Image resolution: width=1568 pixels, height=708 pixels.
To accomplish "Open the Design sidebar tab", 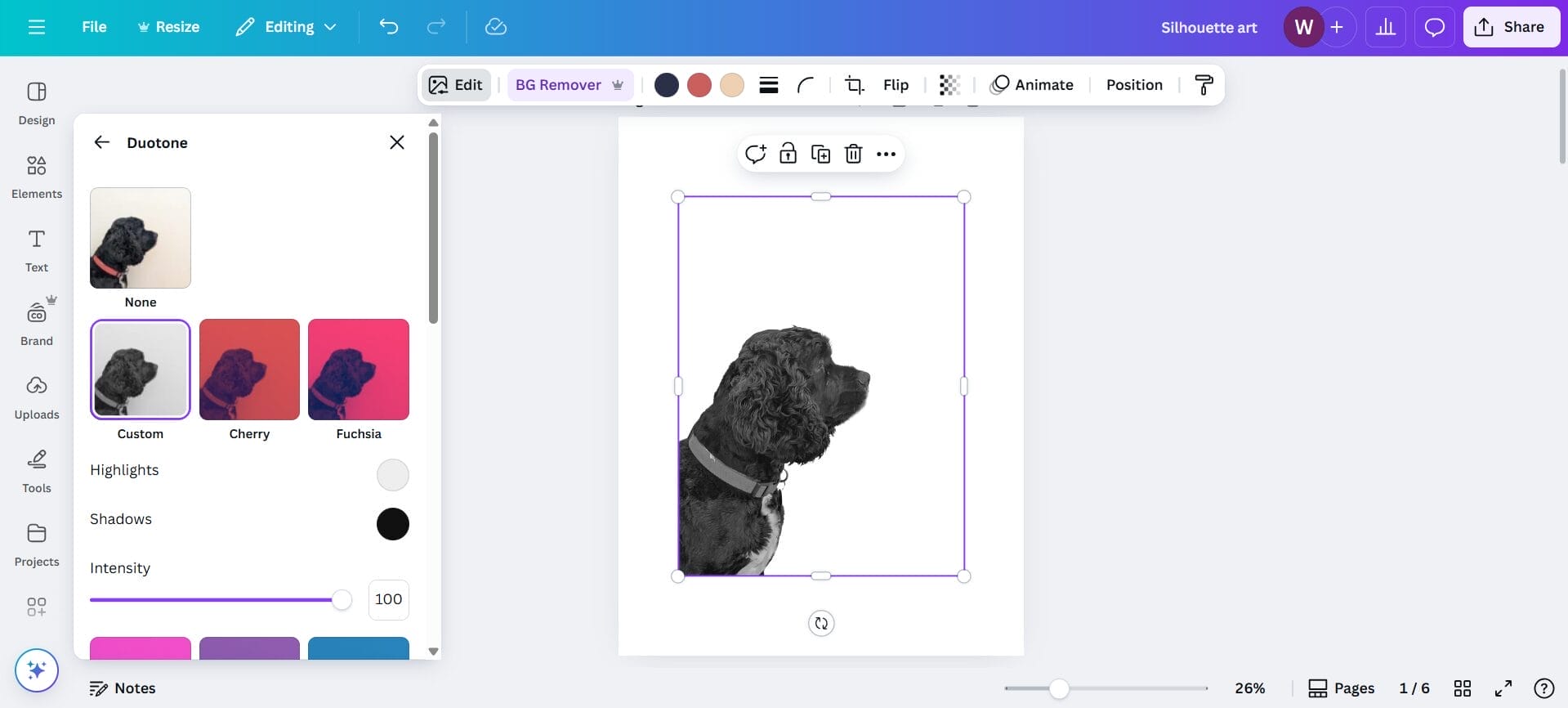I will point(37,103).
